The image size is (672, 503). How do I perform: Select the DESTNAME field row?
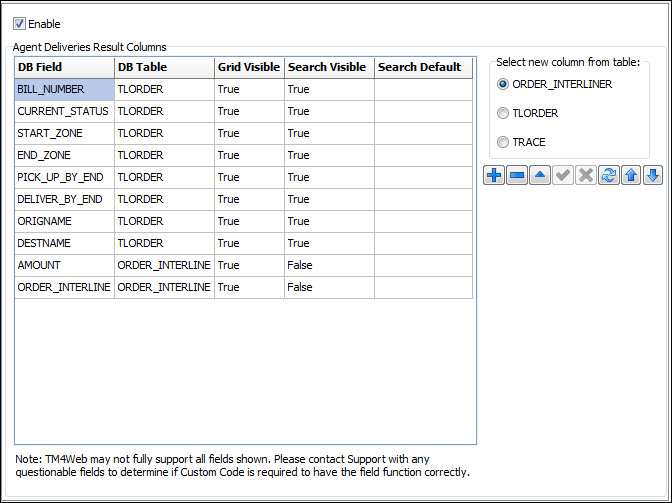[64, 243]
